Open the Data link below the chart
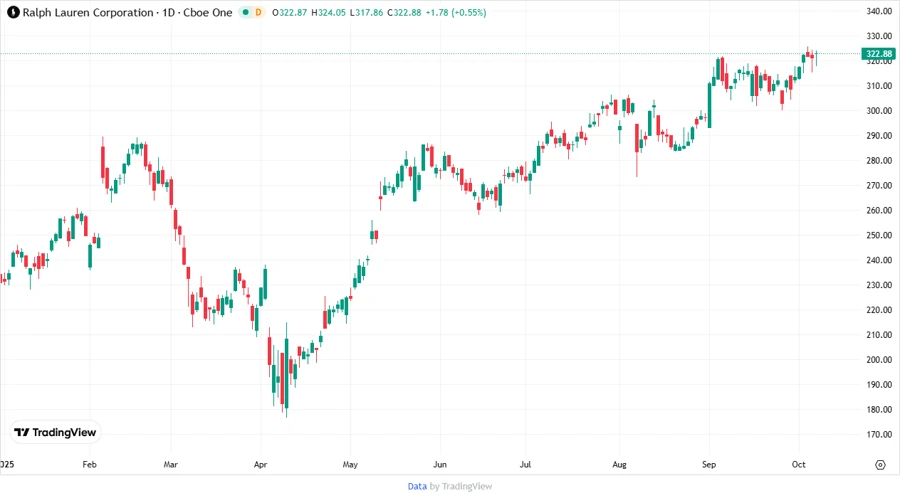The width and height of the screenshot is (900, 498). click(417, 486)
